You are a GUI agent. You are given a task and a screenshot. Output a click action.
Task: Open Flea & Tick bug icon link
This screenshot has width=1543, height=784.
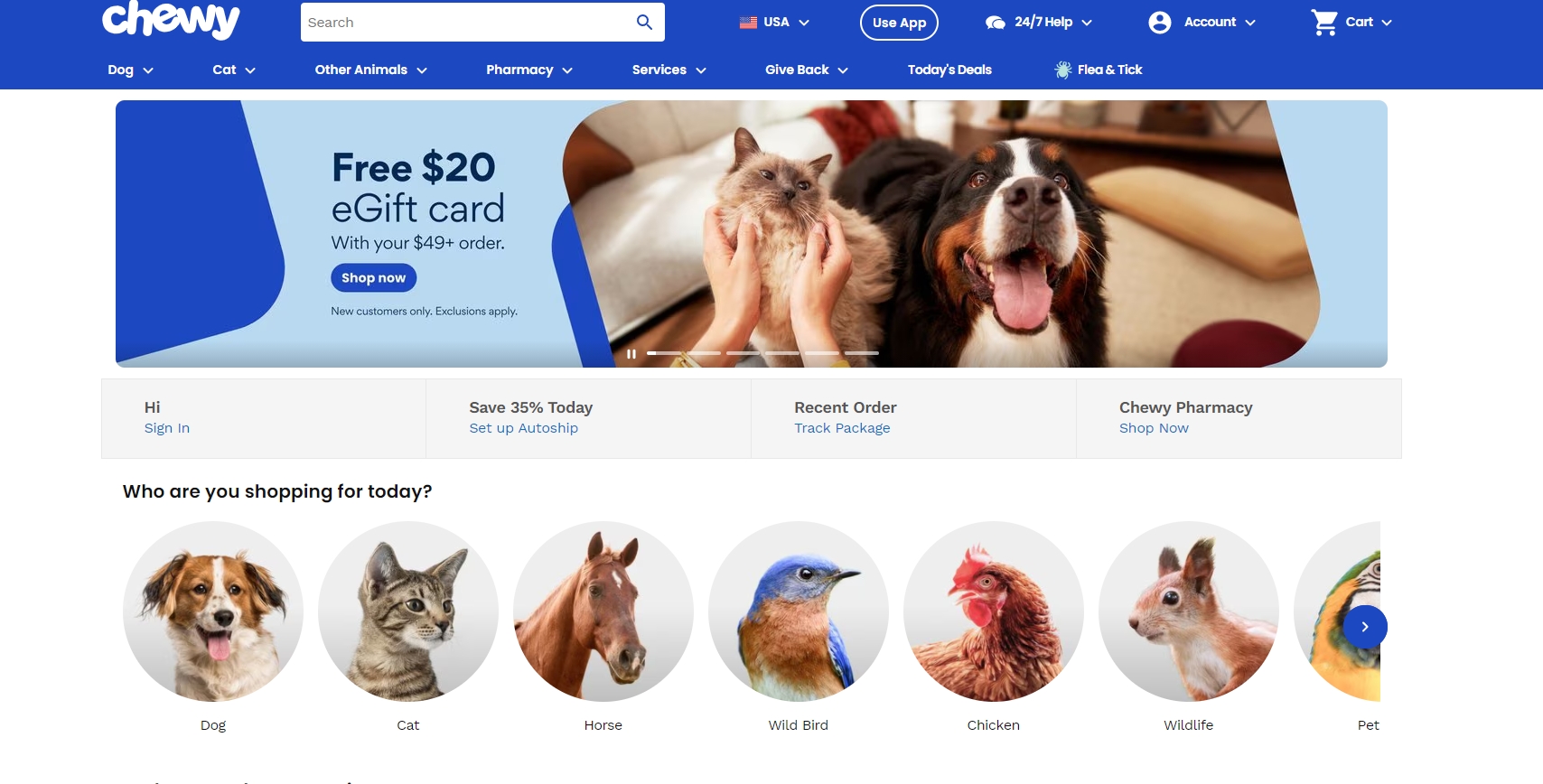1063,70
